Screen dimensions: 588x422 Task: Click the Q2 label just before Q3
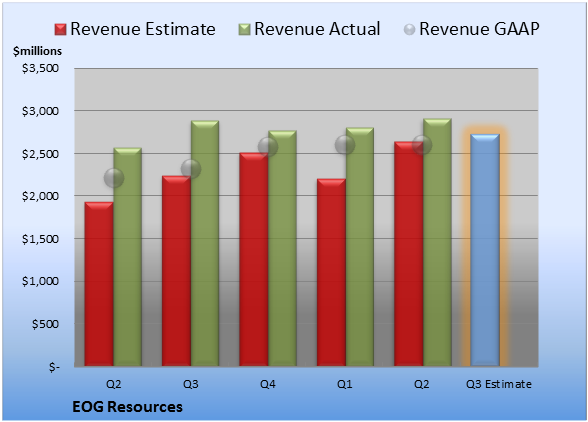coord(114,384)
